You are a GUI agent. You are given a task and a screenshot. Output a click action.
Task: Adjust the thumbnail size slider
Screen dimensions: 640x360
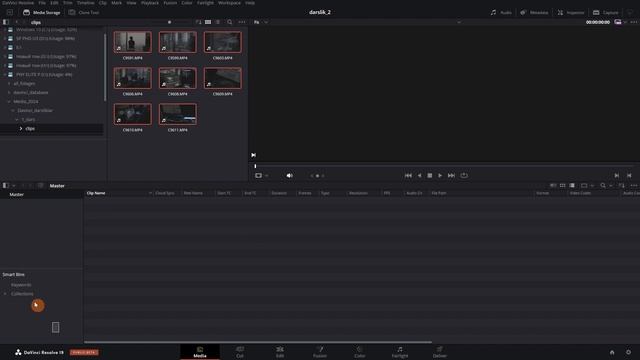click(x=169, y=22)
